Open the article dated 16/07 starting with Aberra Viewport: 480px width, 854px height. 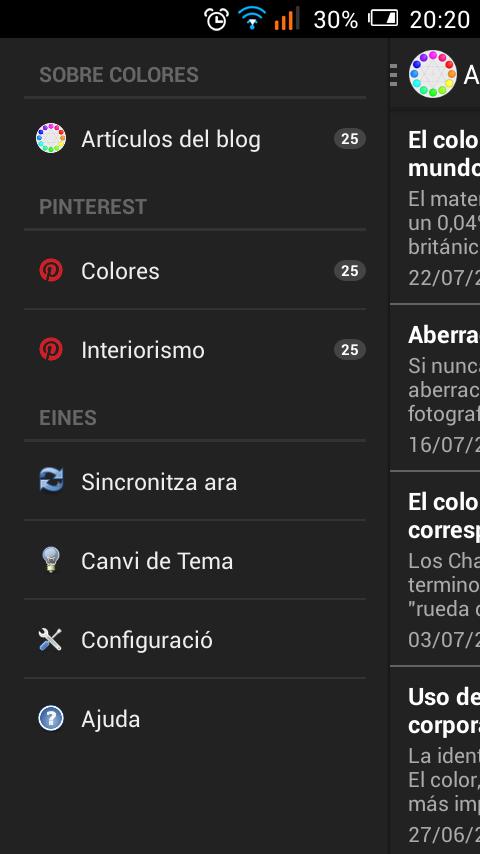pyautogui.click(x=435, y=388)
